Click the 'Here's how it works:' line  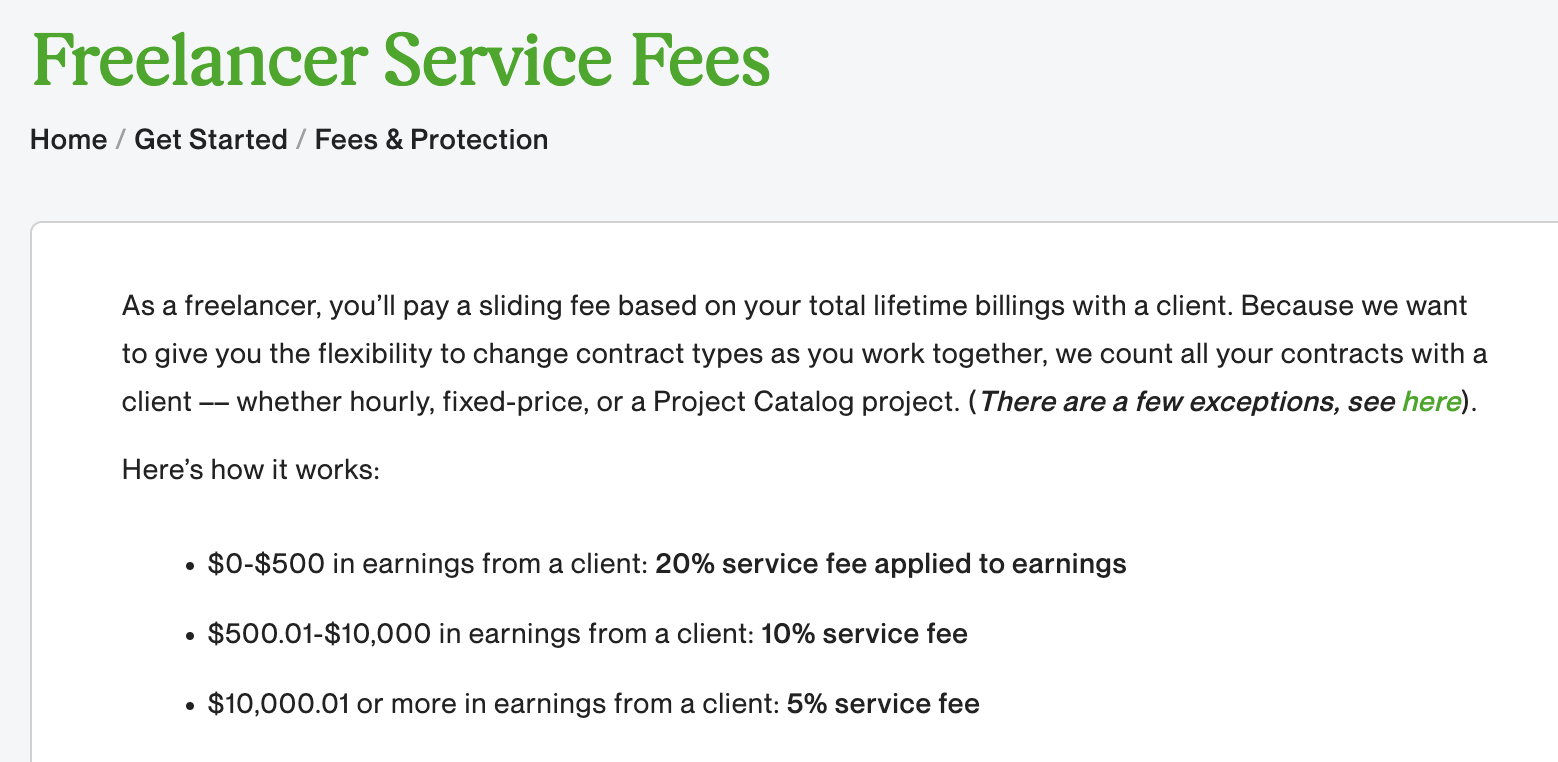251,469
